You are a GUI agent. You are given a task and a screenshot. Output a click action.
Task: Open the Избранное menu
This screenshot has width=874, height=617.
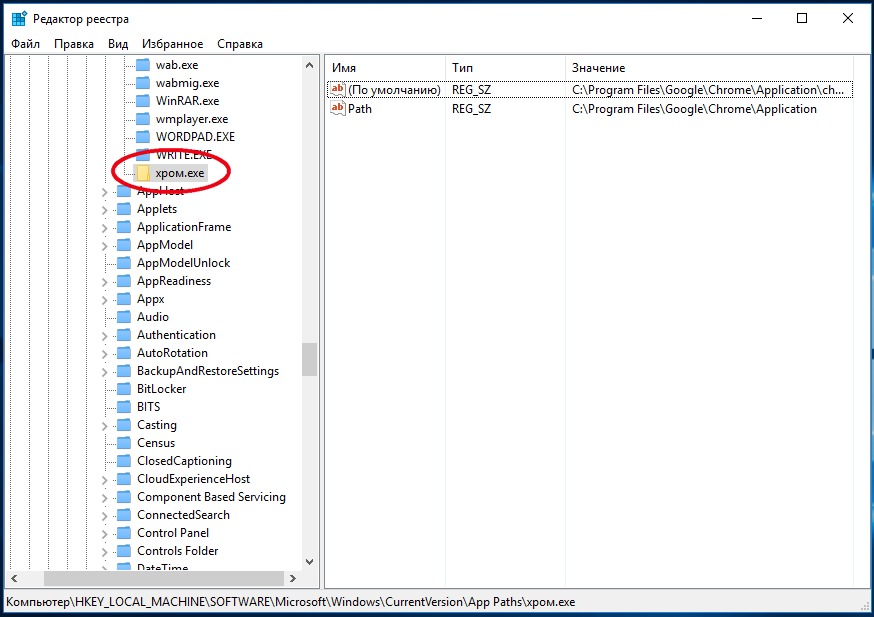pyautogui.click(x=172, y=44)
